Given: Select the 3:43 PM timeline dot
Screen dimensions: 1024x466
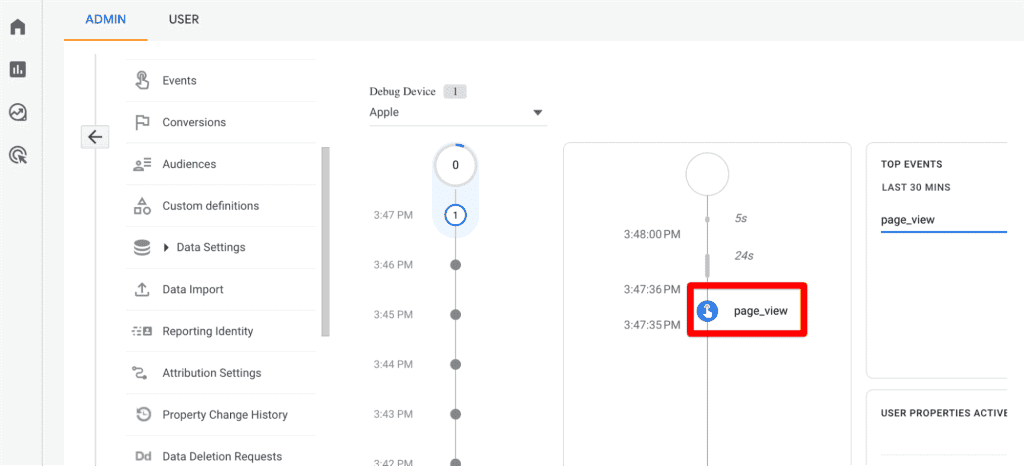Looking at the screenshot, I should point(456,414).
